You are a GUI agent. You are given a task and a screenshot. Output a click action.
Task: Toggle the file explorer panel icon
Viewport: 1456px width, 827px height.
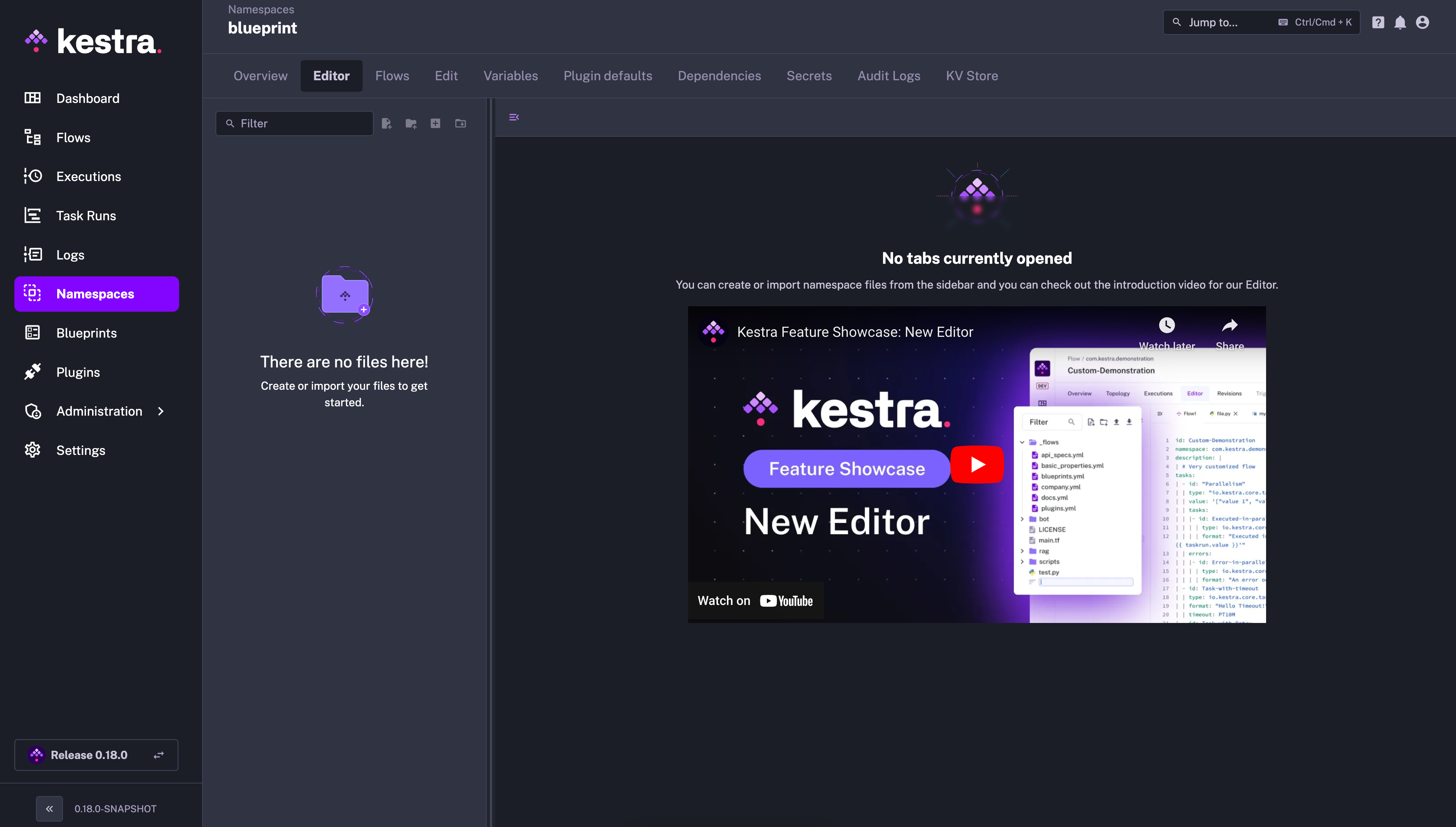click(514, 117)
